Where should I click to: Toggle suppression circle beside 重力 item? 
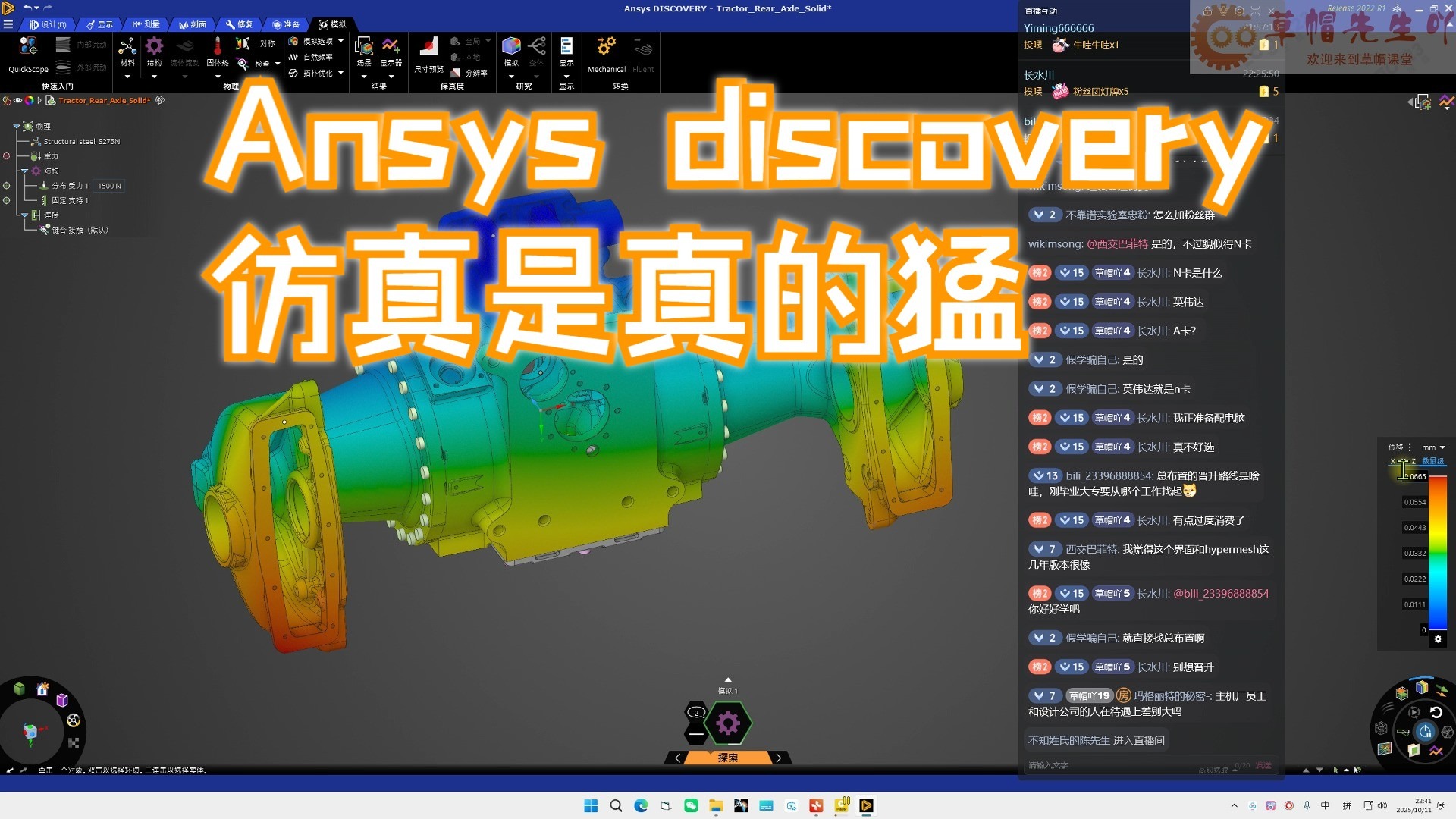coord(7,156)
